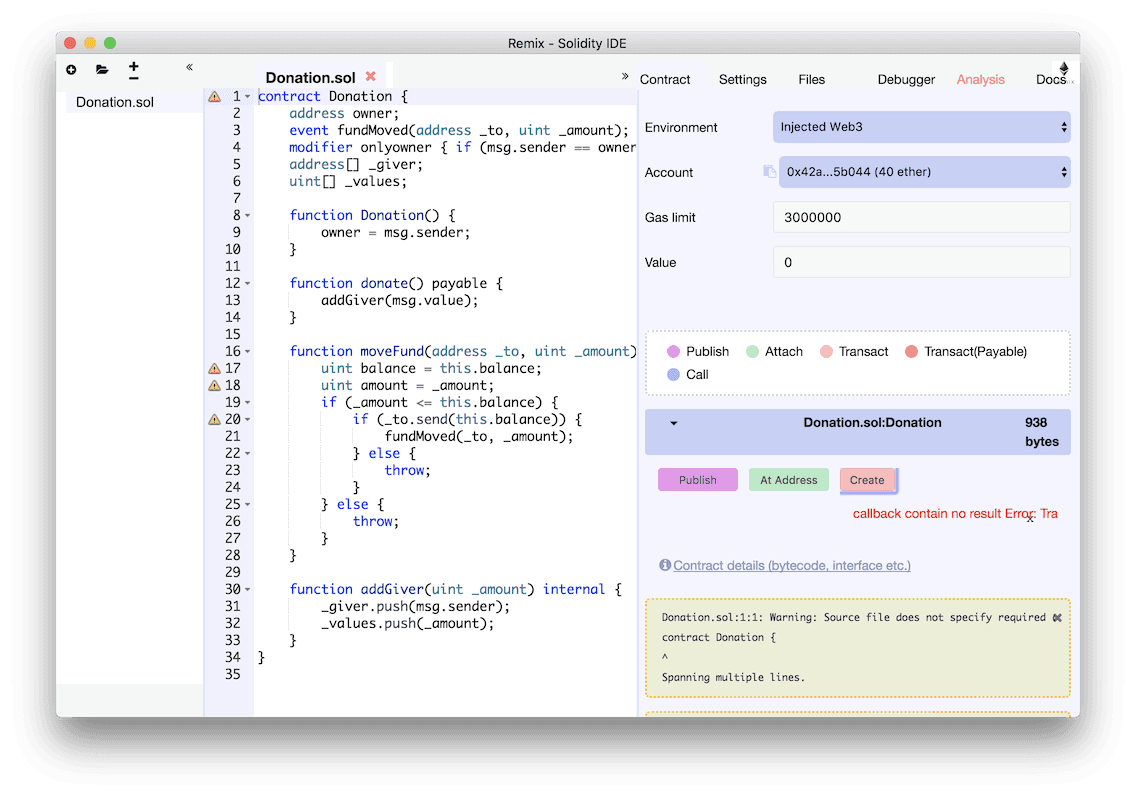Collapse the fold marker on line 12
The height and width of the screenshot is (797, 1136).
pyautogui.click(x=245, y=283)
